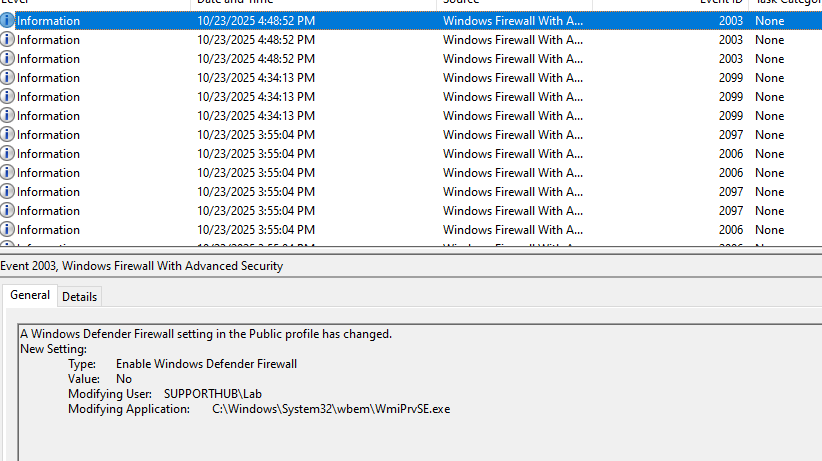Image resolution: width=822 pixels, height=461 pixels.
Task: Click the SUPPORTHUB\Lab modifying user value
Action: (x=212, y=394)
